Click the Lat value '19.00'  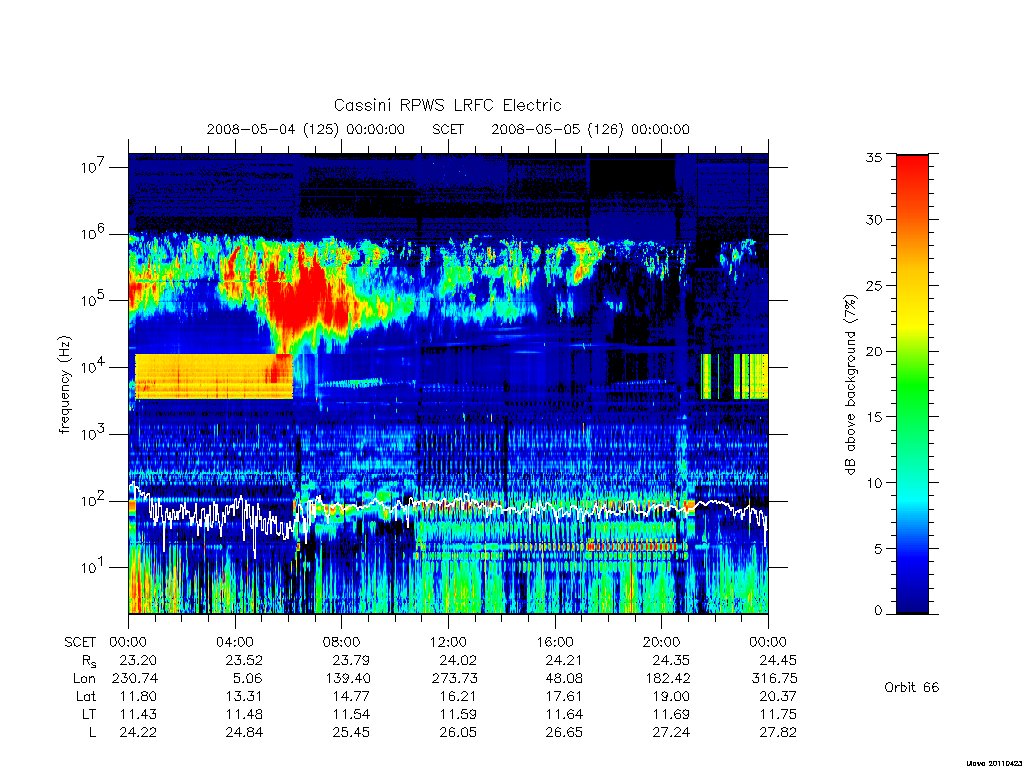tap(671, 696)
